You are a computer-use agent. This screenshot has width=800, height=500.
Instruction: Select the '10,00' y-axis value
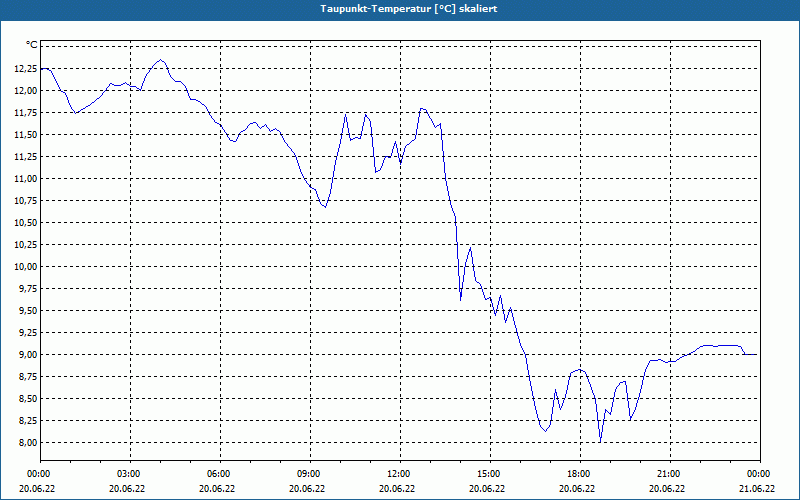pyautogui.click(x=26, y=266)
